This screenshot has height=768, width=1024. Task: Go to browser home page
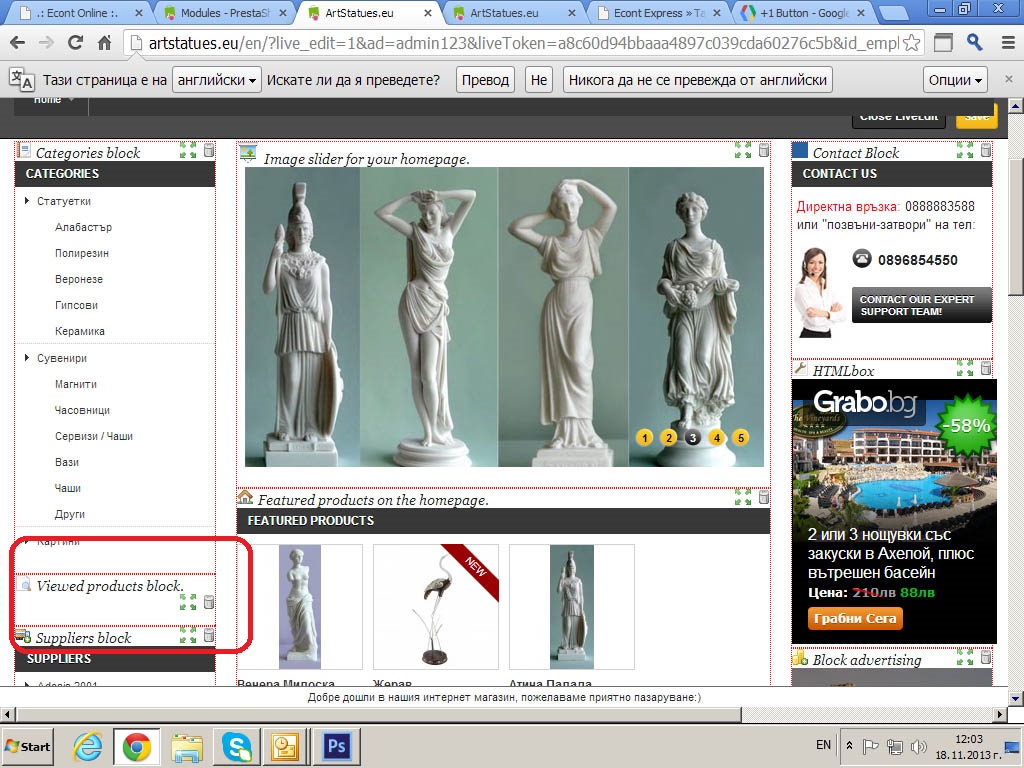tap(104, 43)
